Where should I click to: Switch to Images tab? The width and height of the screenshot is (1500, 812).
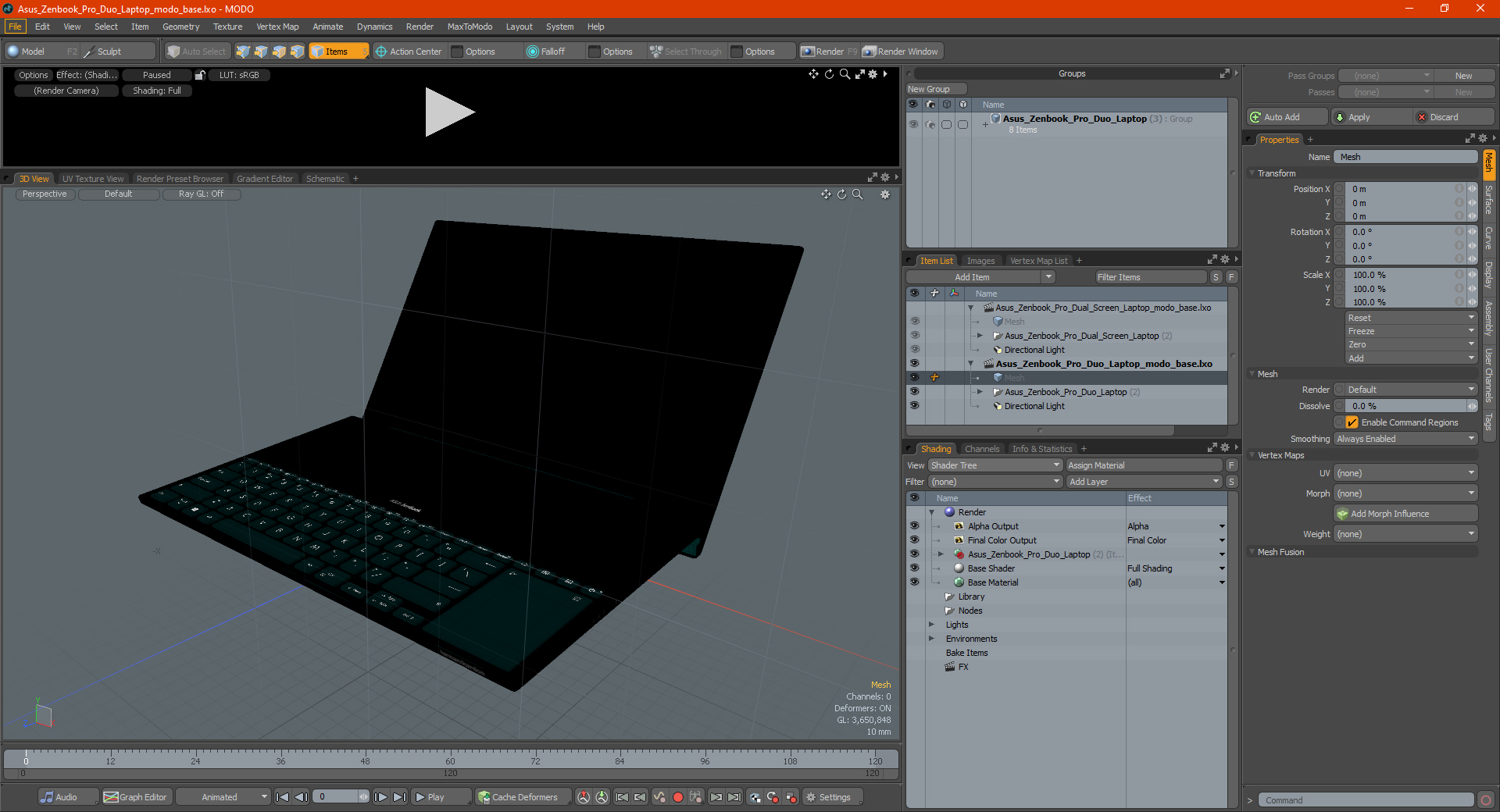(980, 261)
